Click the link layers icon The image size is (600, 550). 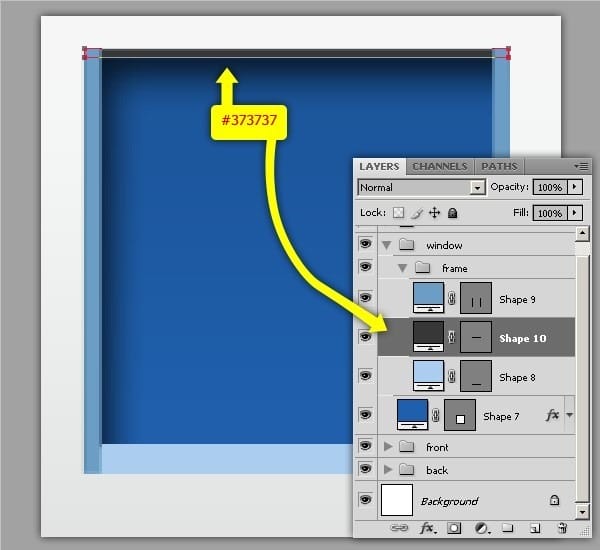click(x=399, y=528)
